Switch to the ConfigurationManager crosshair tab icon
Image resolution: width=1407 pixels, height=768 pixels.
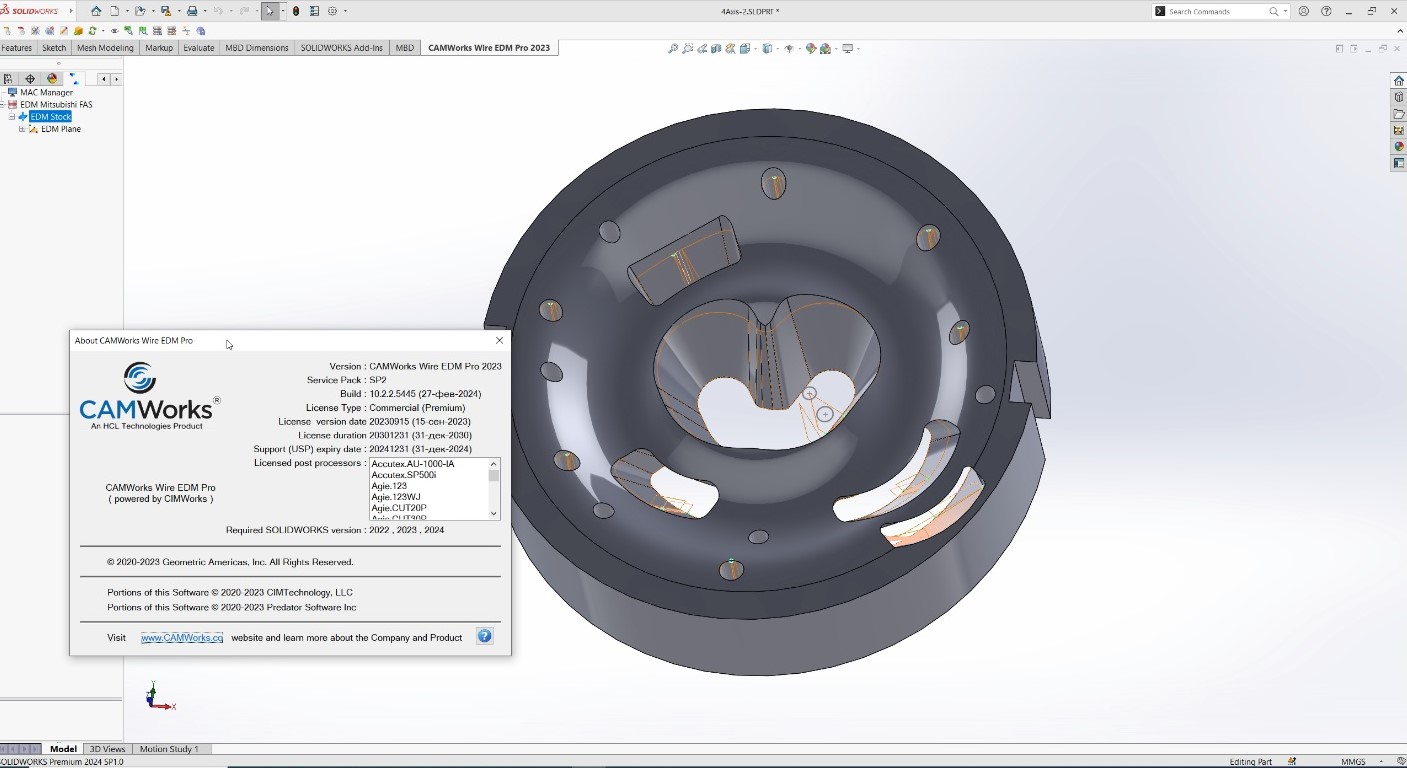(x=30, y=79)
